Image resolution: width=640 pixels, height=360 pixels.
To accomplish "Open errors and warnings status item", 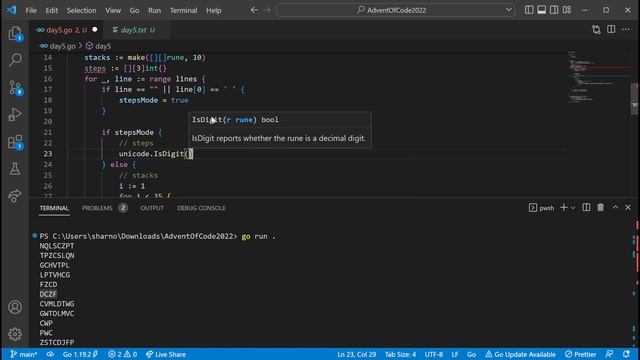I will [122, 354].
